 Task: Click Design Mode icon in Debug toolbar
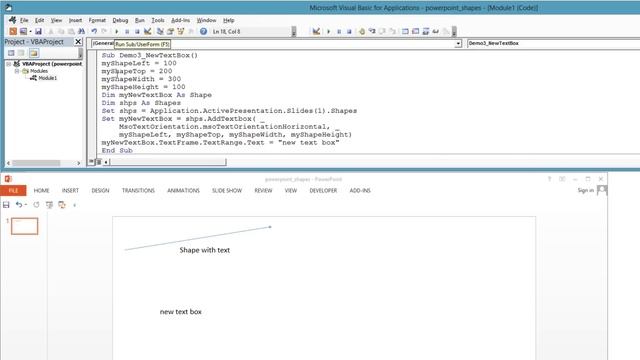(x=316, y=31)
